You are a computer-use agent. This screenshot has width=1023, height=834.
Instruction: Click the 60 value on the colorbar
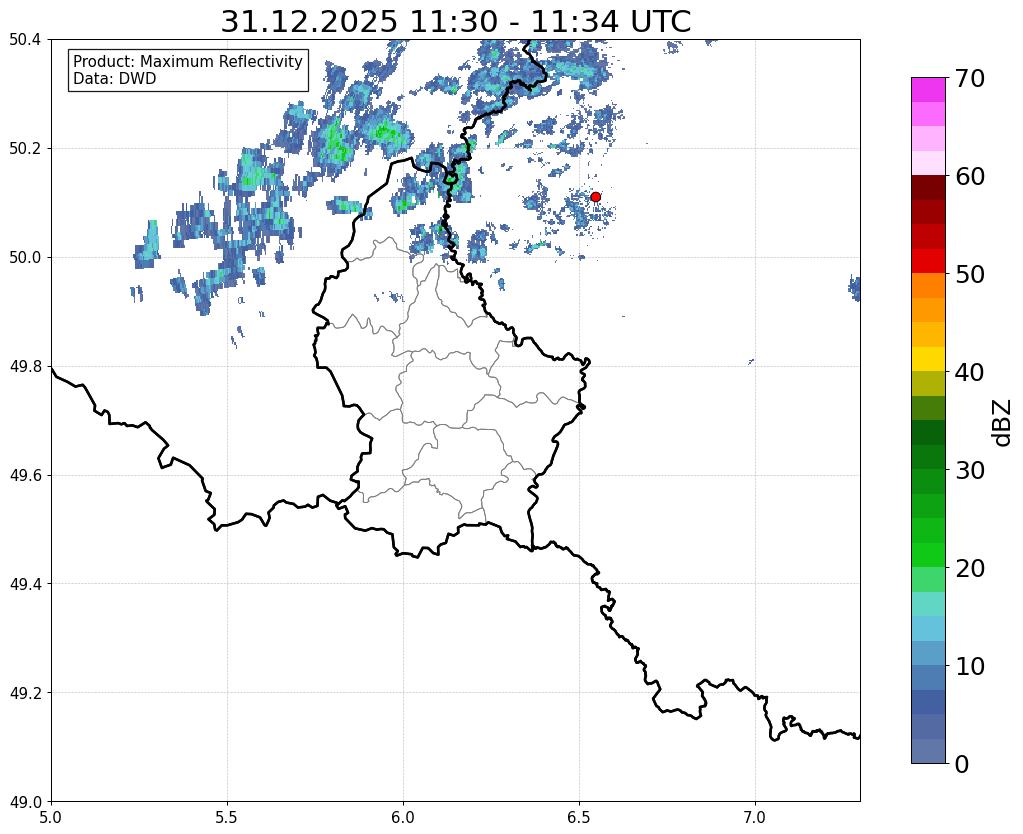click(x=969, y=176)
